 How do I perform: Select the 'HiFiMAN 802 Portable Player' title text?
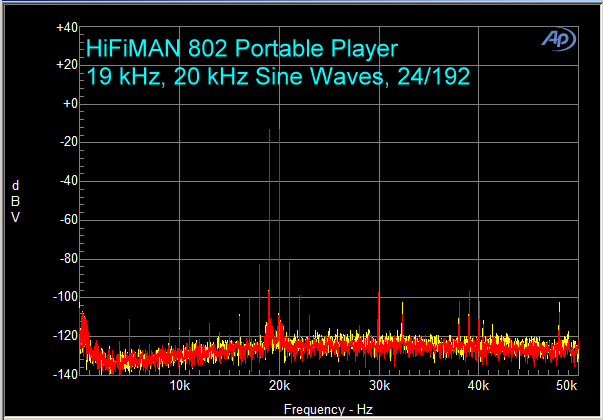[243, 48]
